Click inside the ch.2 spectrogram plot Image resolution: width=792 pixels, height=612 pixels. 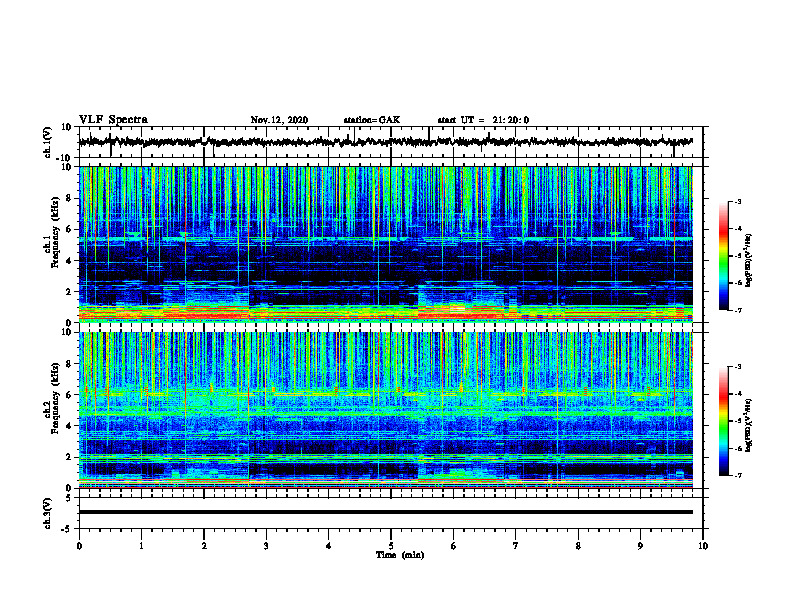pos(386,410)
